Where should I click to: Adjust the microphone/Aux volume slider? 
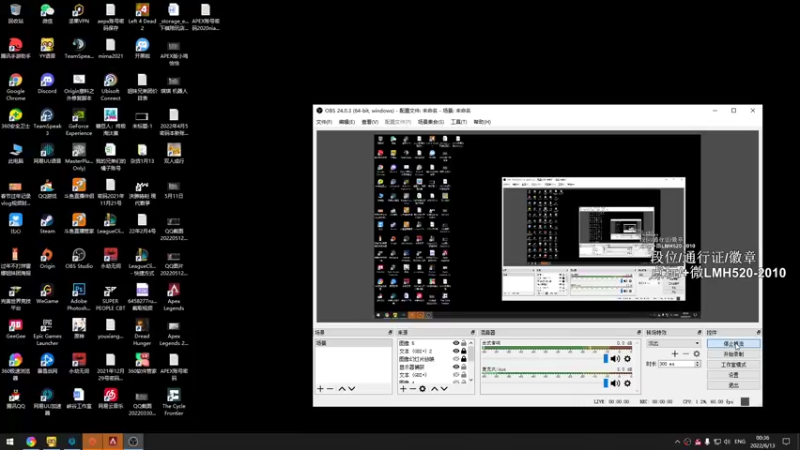tap(606, 383)
